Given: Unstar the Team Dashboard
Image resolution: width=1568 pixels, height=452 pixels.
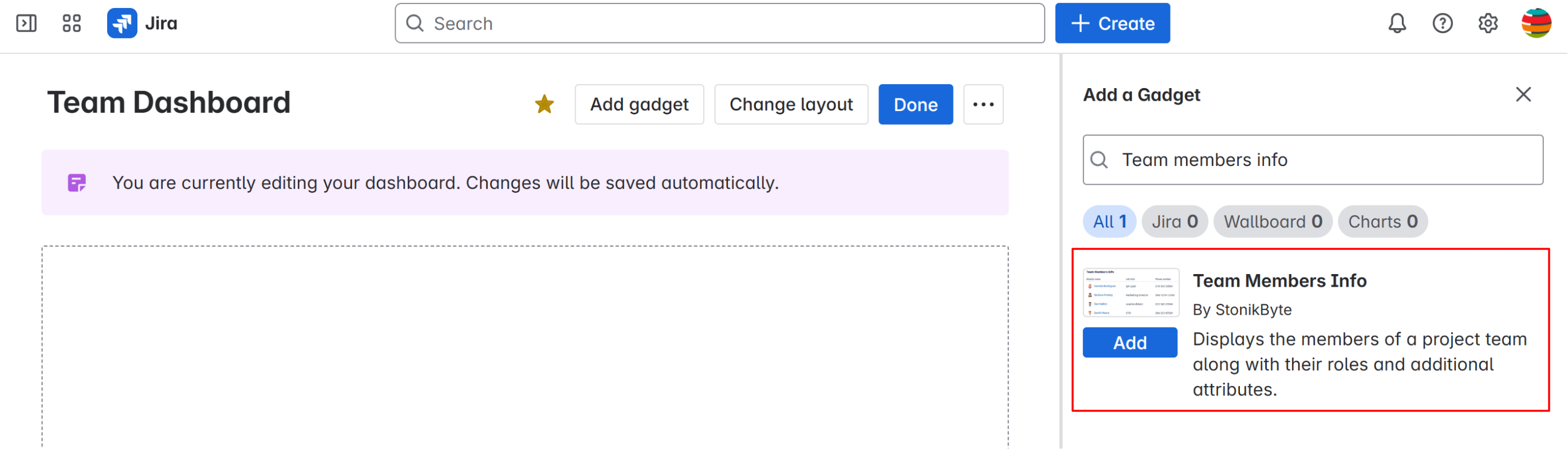Looking at the screenshot, I should click(x=544, y=105).
